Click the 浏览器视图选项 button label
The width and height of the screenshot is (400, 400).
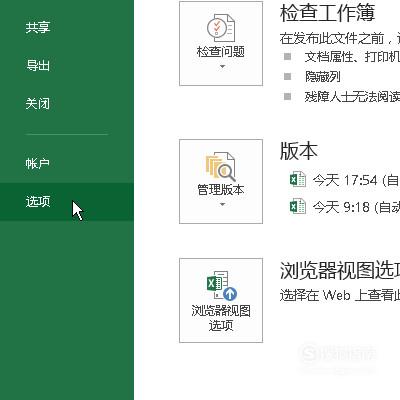[221, 318]
